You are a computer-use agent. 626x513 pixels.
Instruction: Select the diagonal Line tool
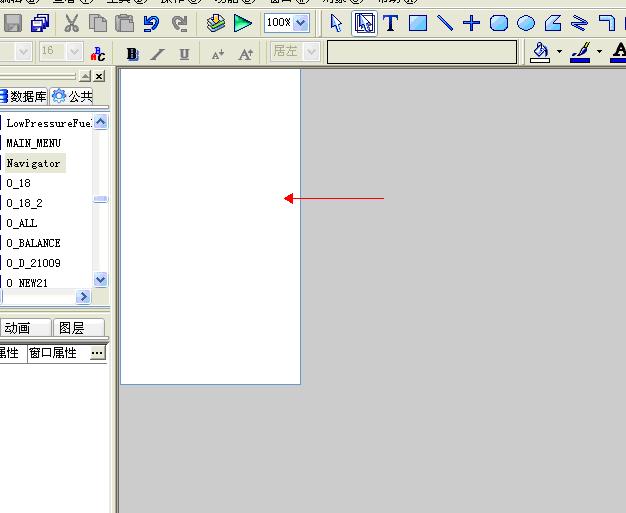[445, 23]
